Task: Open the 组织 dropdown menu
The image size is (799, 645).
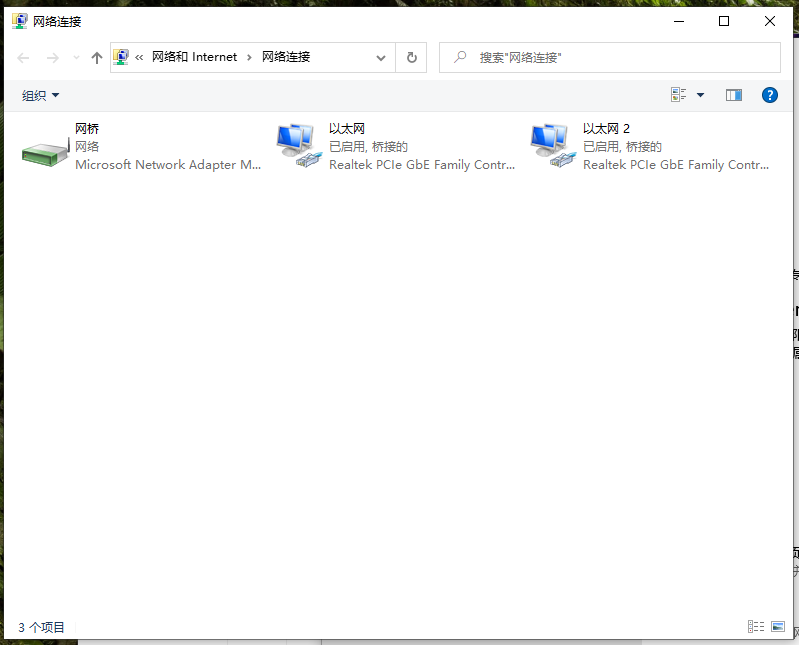Action: pos(41,95)
